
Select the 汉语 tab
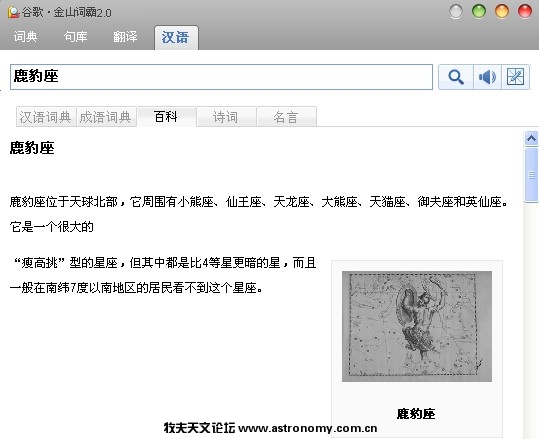(x=176, y=37)
